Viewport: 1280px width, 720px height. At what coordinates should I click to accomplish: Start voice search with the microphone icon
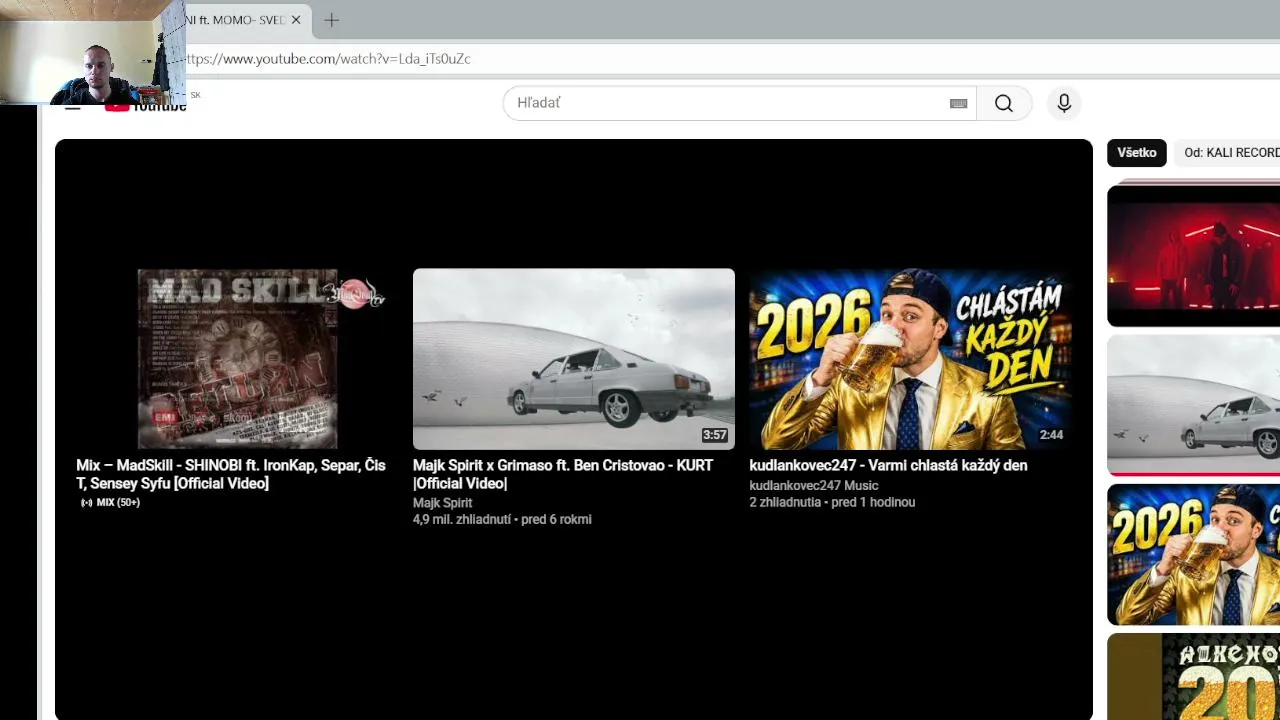tap(1064, 103)
